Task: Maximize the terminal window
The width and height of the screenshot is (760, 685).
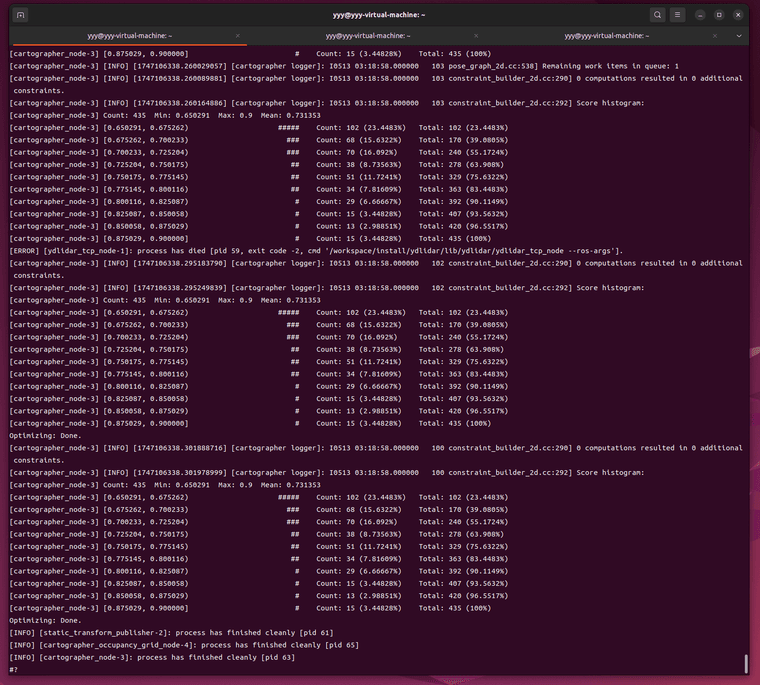Action: (719, 15)
